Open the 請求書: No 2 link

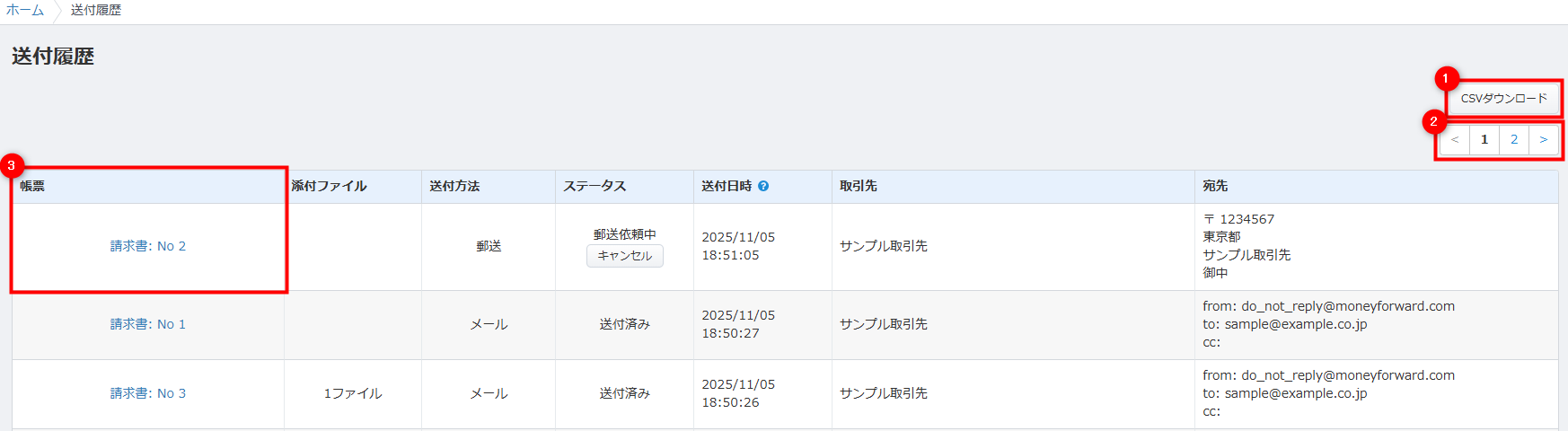pyautogui.click(x=148, y=246)
